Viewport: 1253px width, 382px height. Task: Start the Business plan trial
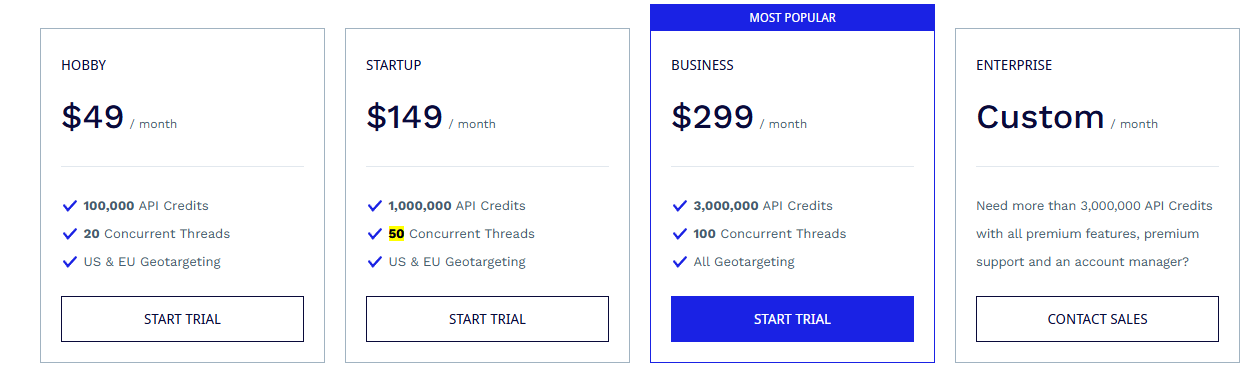[792, 319]
